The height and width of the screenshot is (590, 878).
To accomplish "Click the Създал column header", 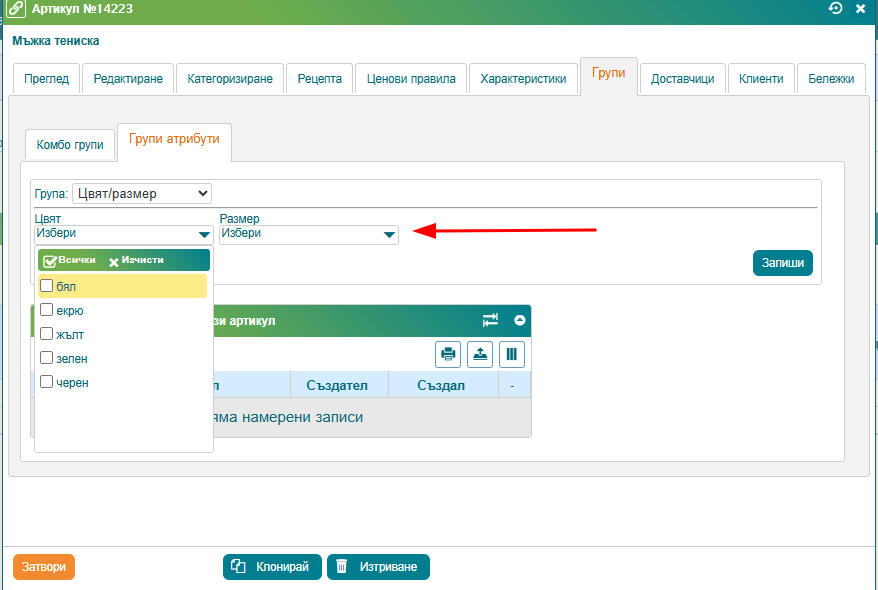I will pyautogui.click(x=443, y=385).
